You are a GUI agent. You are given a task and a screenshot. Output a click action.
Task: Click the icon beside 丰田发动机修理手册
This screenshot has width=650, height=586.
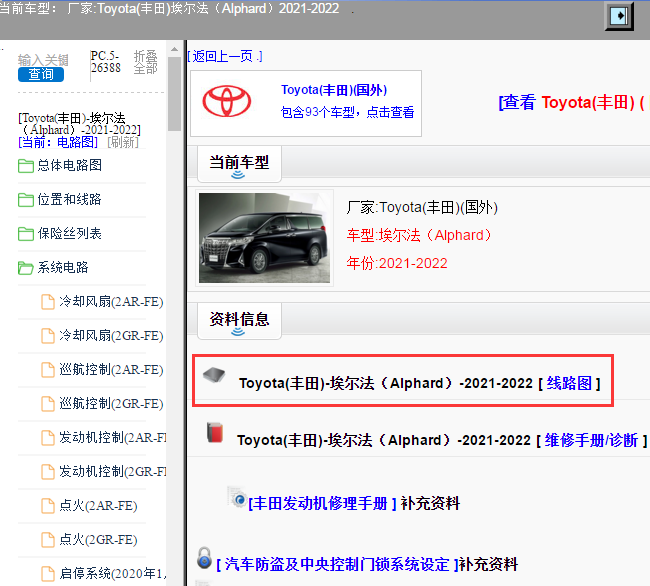[237, 496]
